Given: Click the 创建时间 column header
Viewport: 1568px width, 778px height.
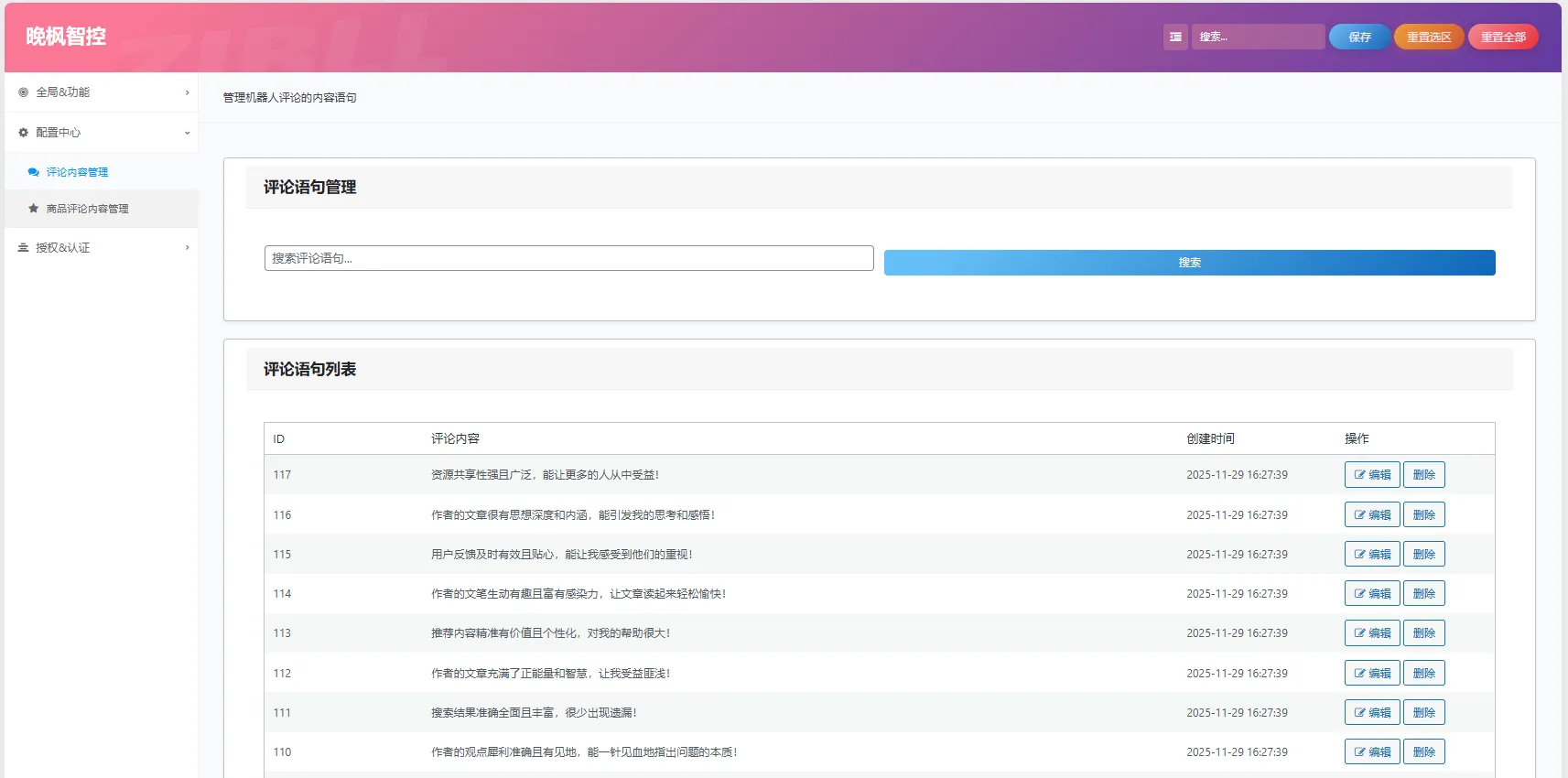Looking at the screenshot, I should (1210, 439).
